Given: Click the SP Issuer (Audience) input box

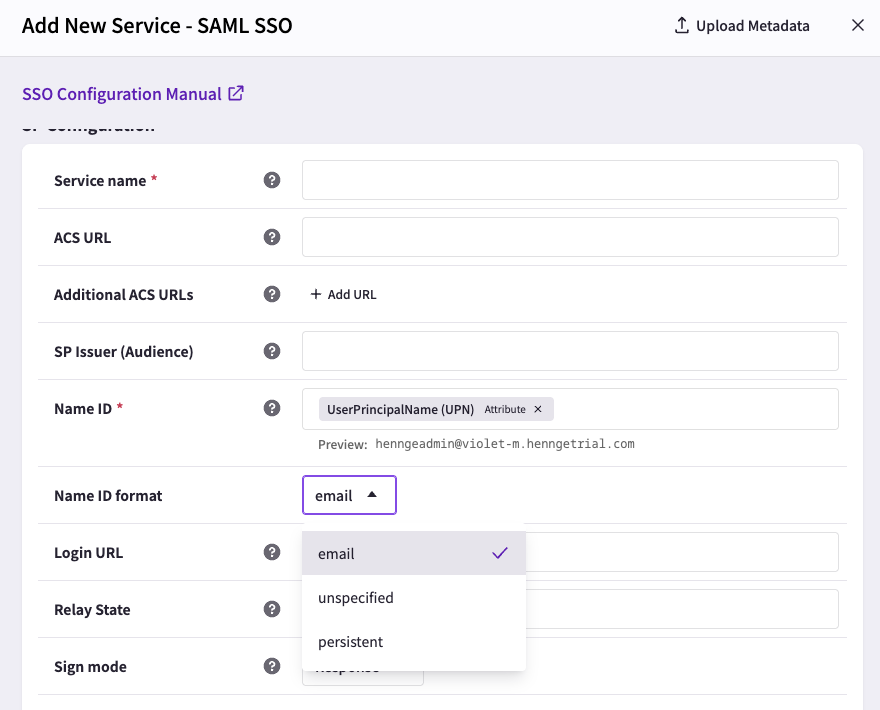Looking at the screenshot, I should coord(570,351).
